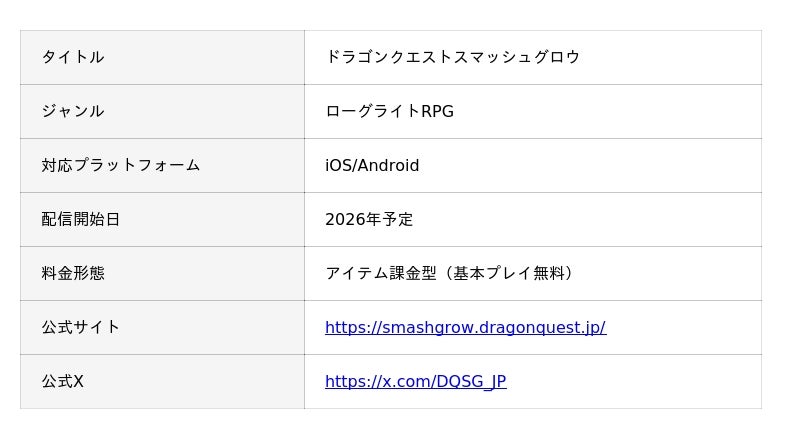
Task: Open the x.com/DQSG_JP link
Action: tap(415, 381)
